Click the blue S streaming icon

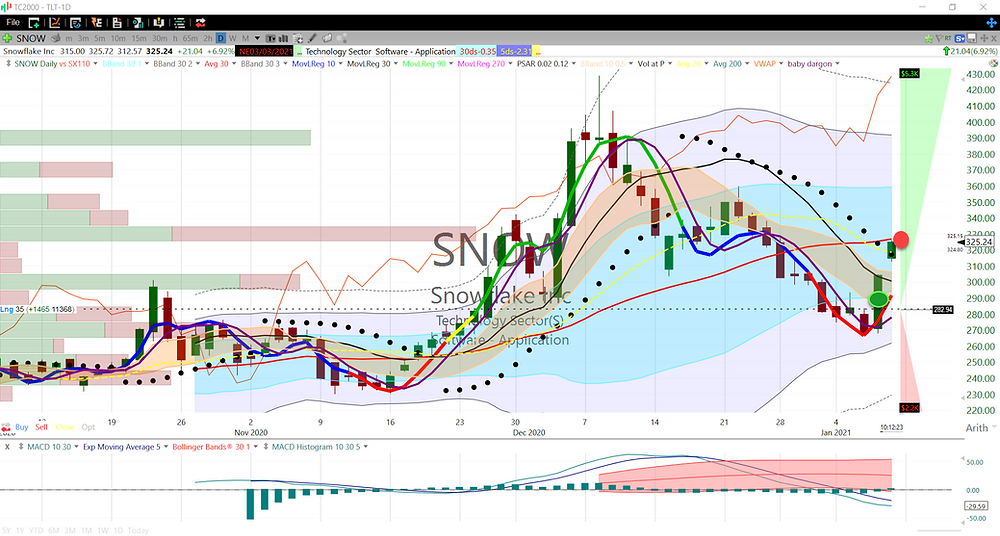coord(960,38)
